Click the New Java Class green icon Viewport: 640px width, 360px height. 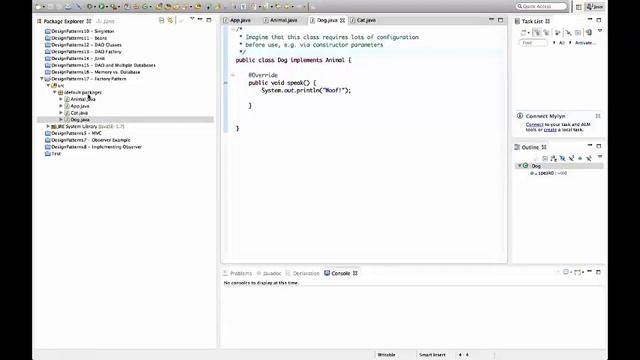coord(146,7)
